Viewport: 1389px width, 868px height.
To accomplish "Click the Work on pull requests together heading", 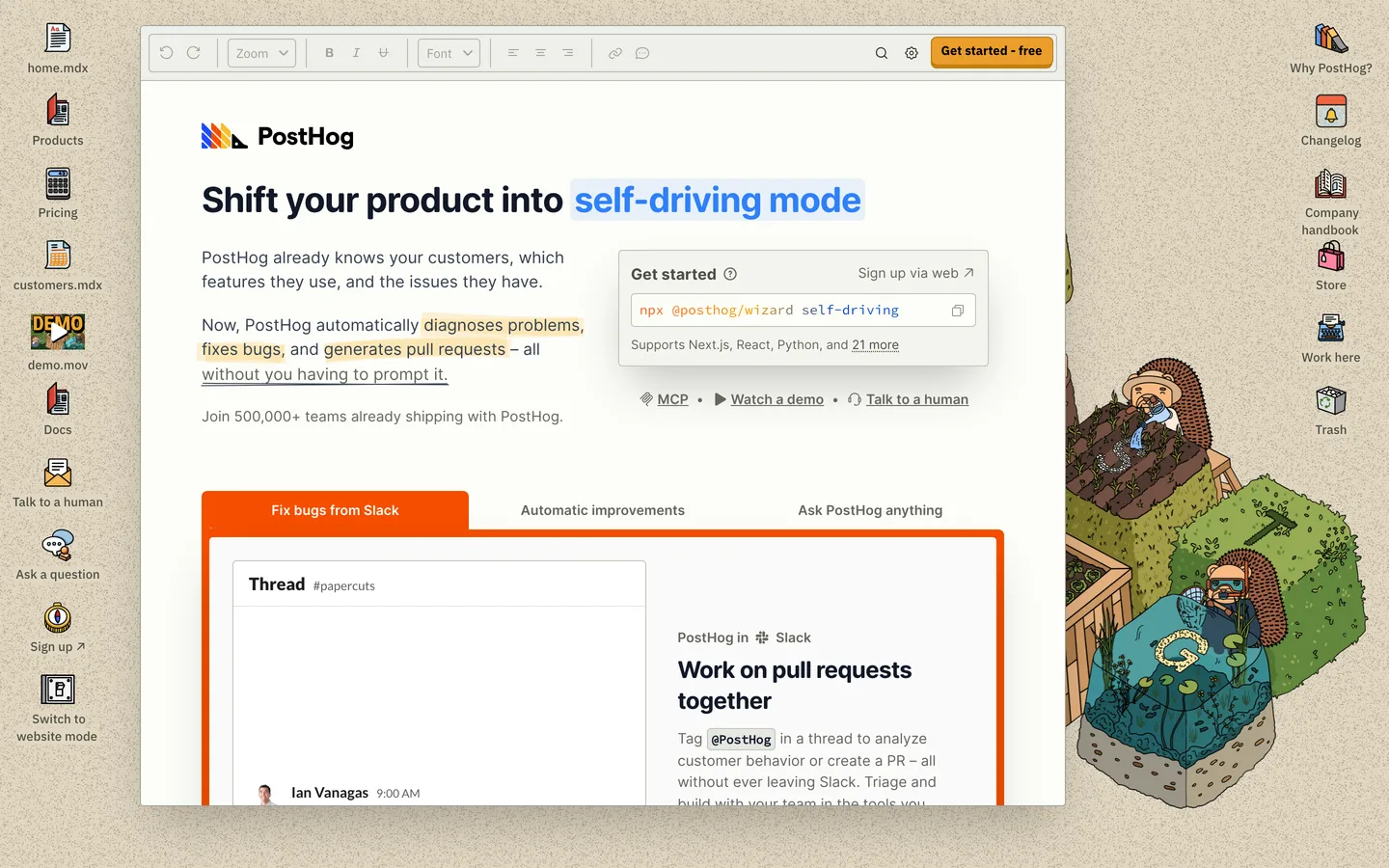I will [794, 686].
